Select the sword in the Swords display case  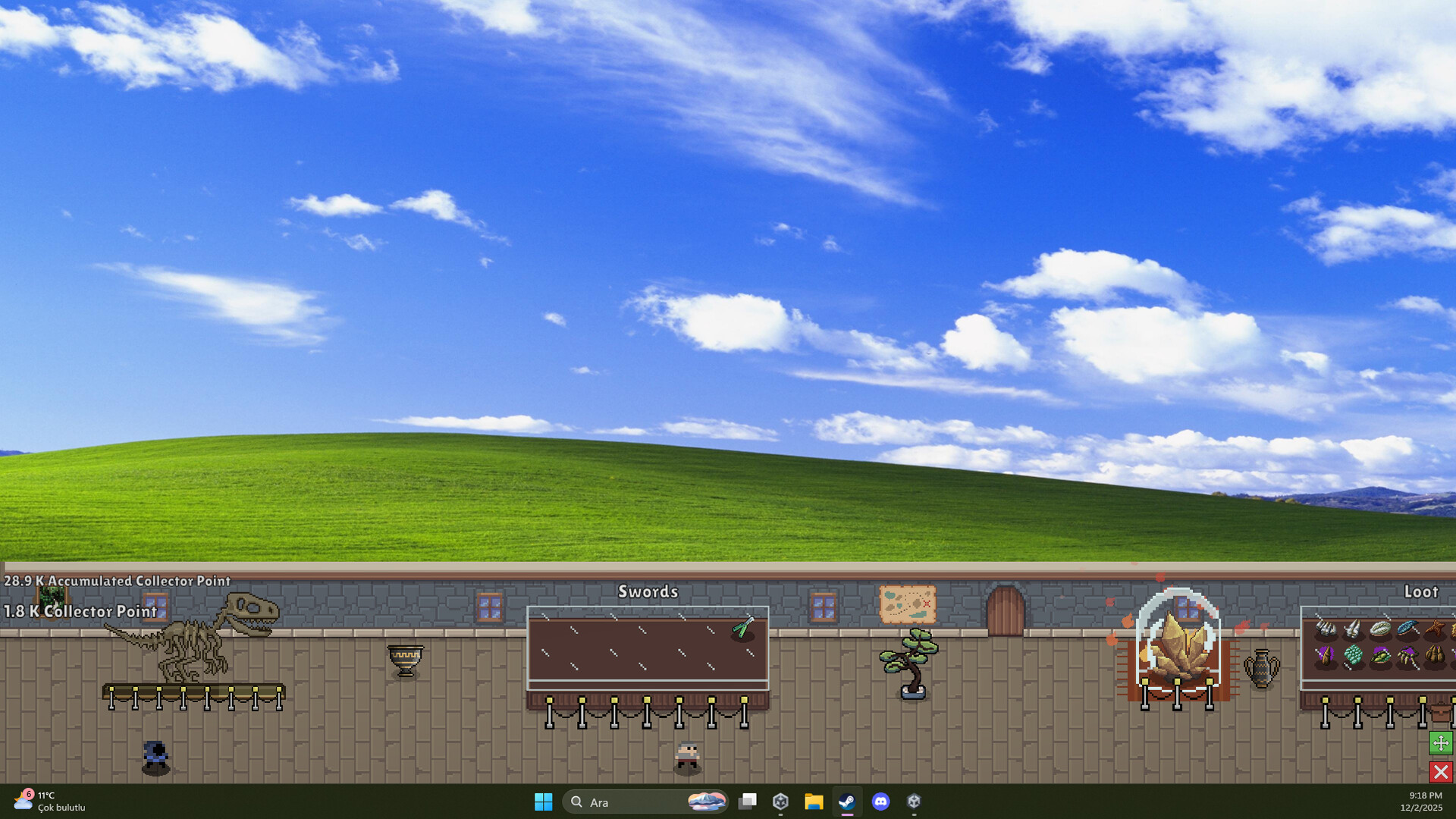pyautogui.click(x=743, y=628)
